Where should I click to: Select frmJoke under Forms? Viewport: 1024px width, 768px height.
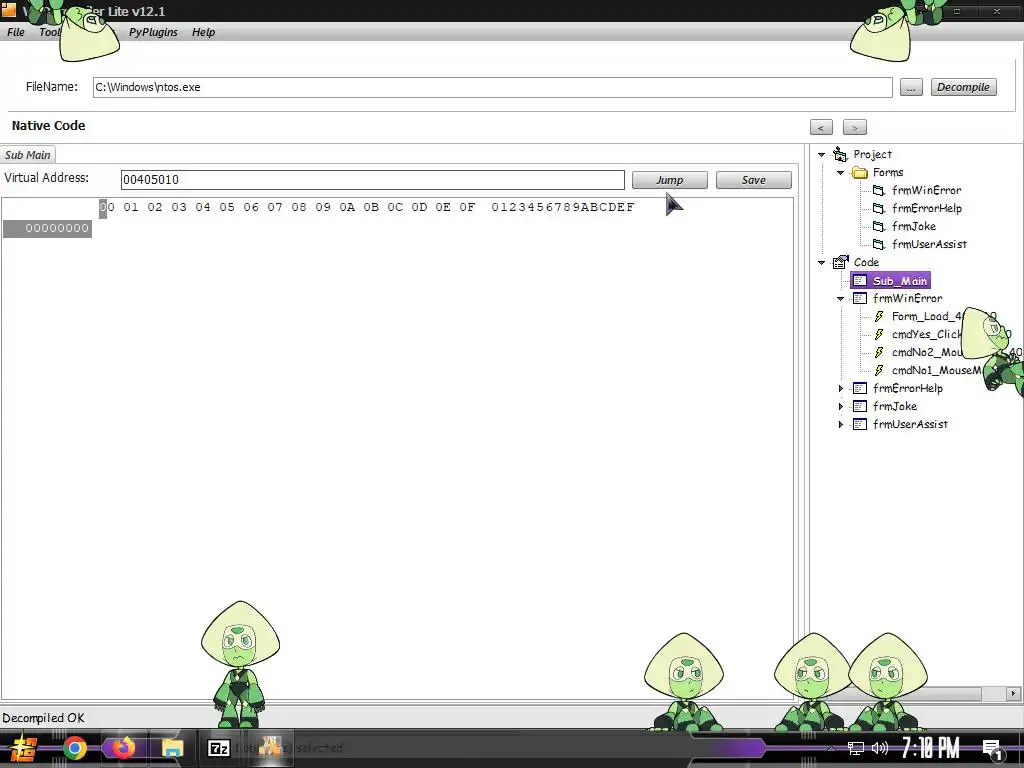pos(914,227)
